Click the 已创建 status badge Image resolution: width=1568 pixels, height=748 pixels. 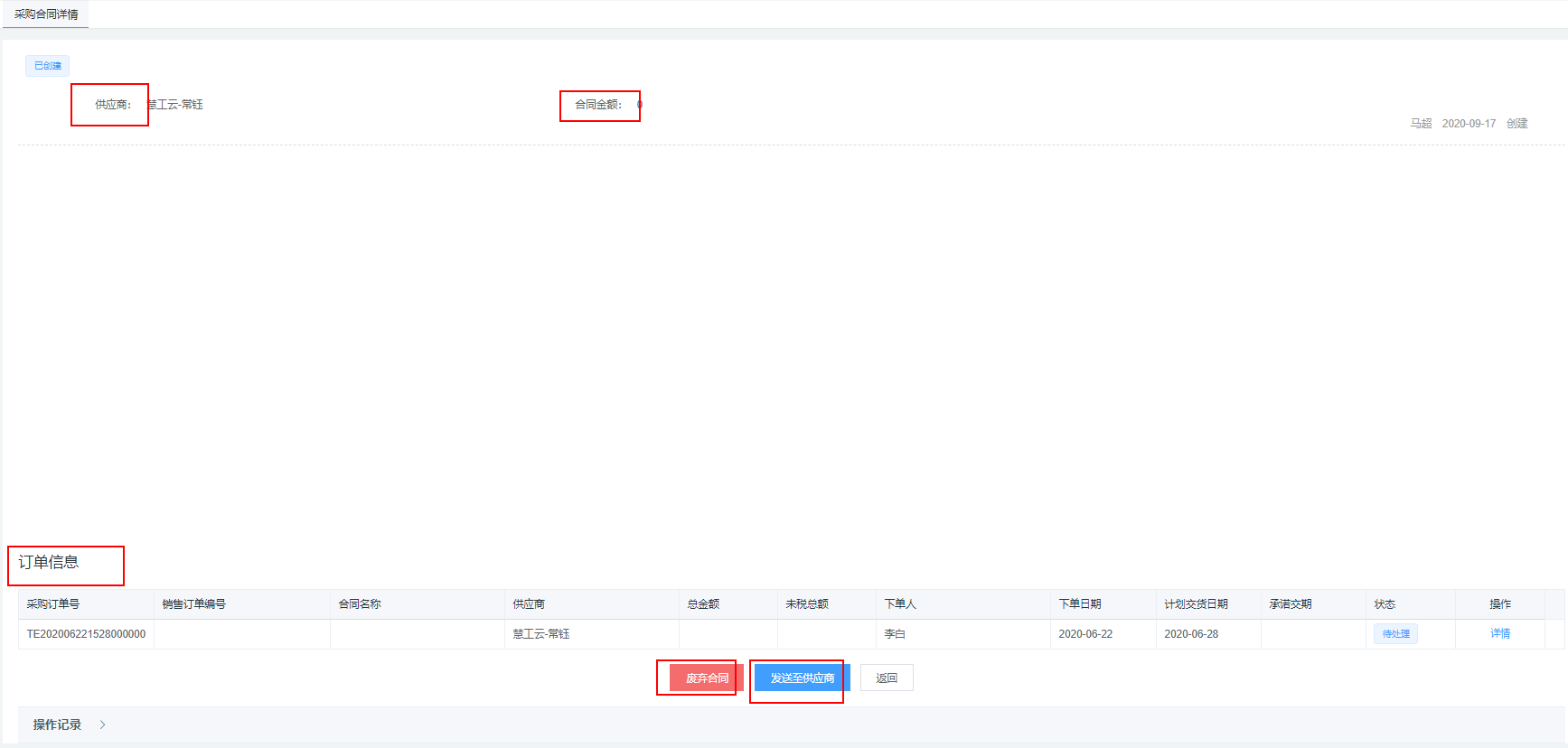[48, 66]
